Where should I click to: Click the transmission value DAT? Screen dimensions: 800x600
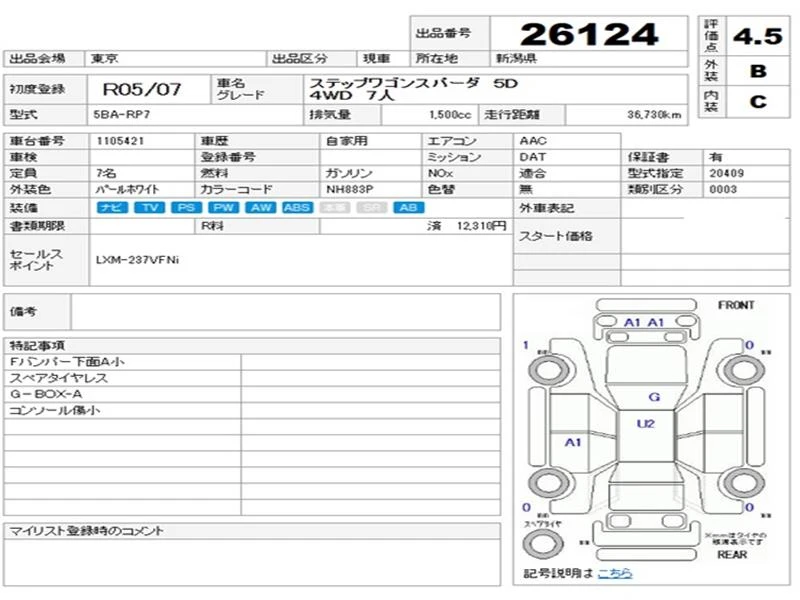(532, 157)
